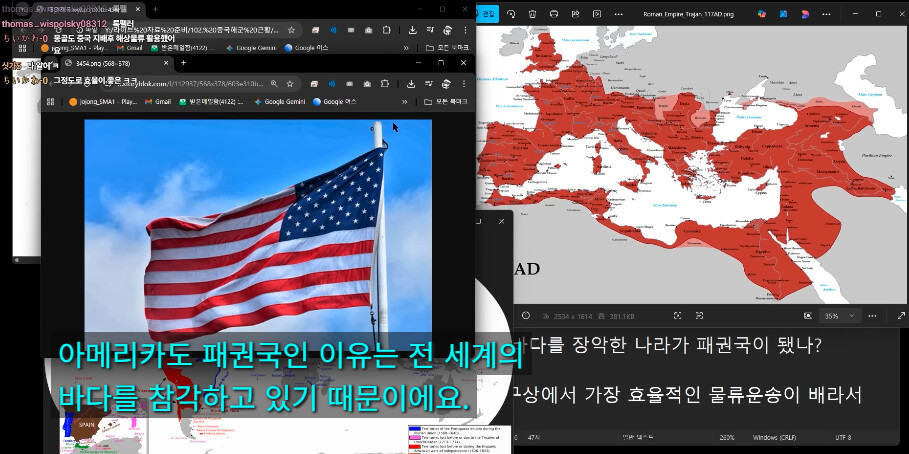Start slideshow icon in Photos toolbar
The height and width of the screenshot is (454, 909).
coord(597,14)
